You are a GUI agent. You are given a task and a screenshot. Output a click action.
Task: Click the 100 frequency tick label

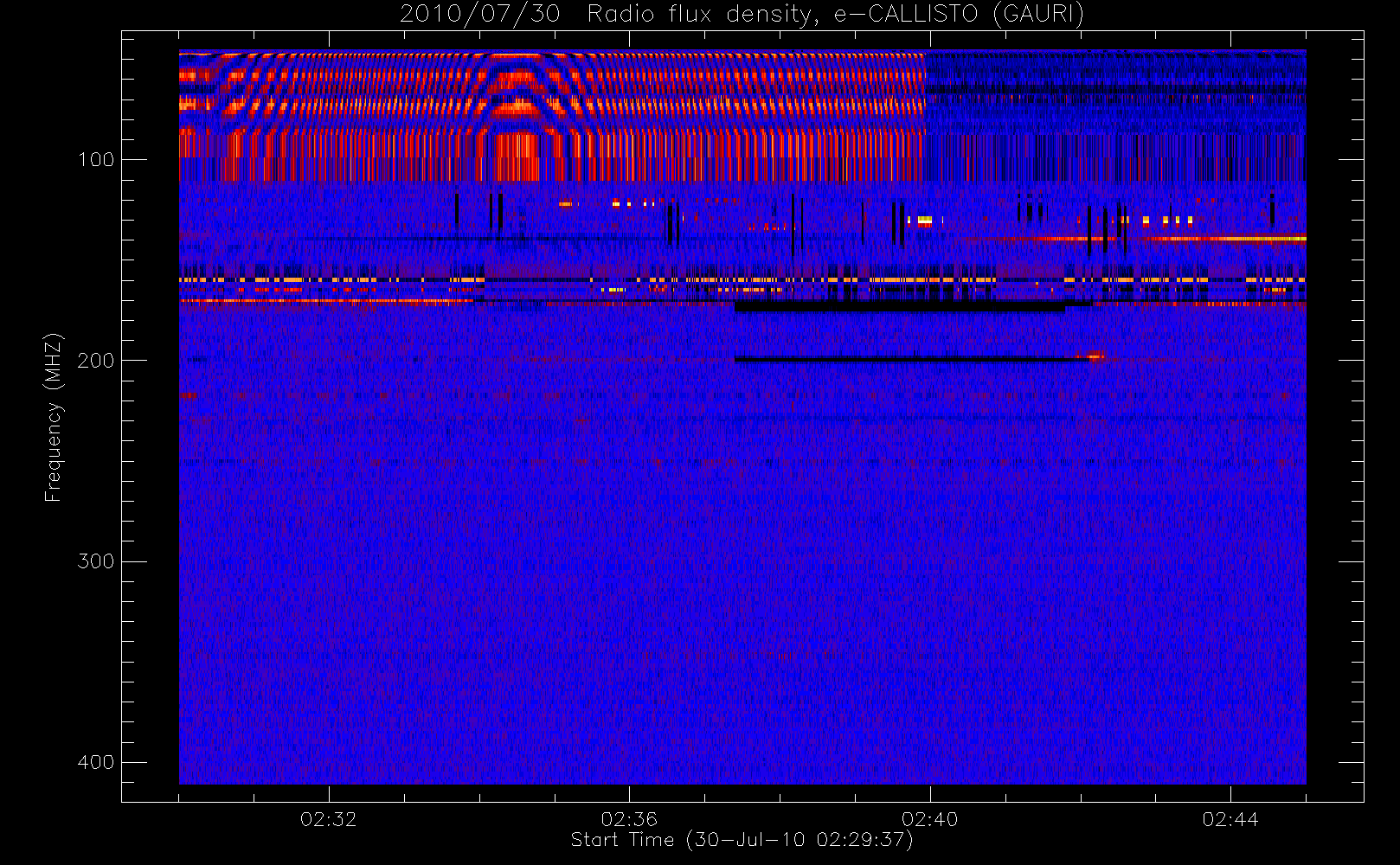pyautogui.click(x=96, y=160)
